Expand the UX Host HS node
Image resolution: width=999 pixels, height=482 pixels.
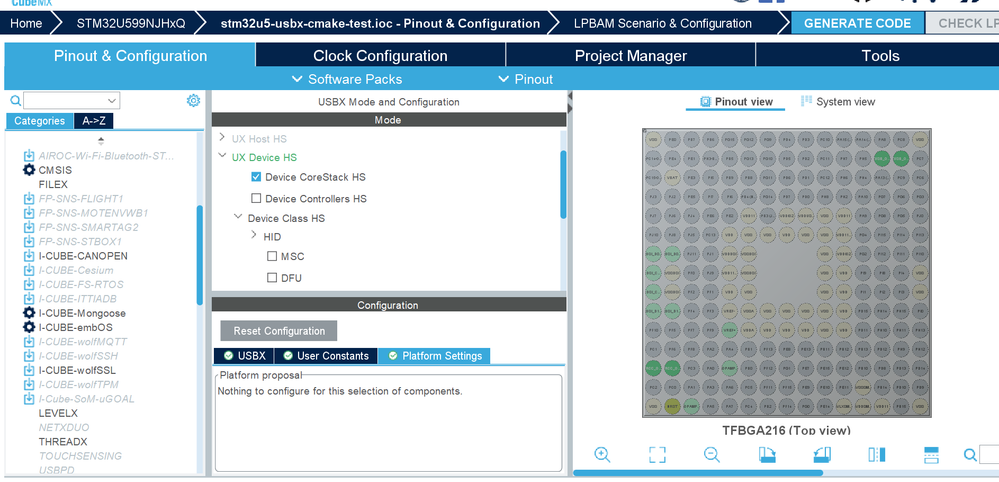222,138
